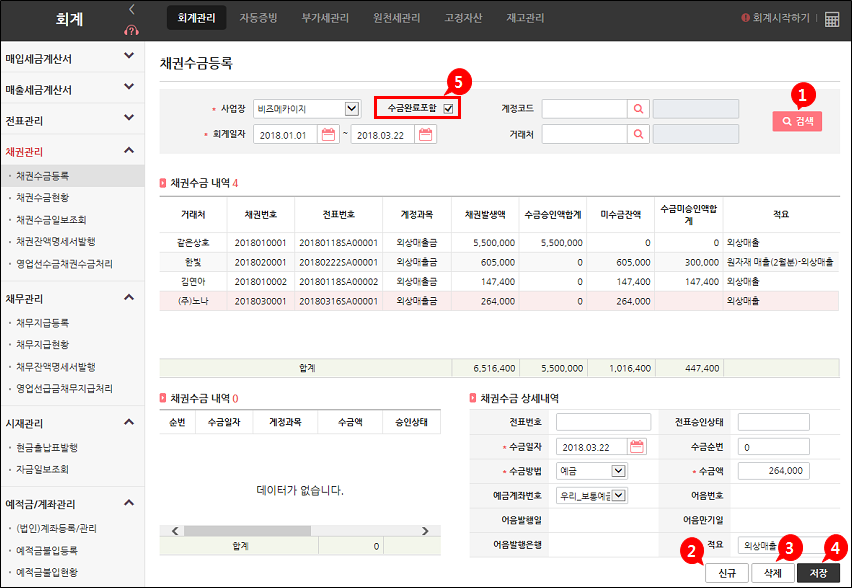Viewport: 852px width, 588px height.
Task: Click the 계정코드 input field
Action: [585, 109]
